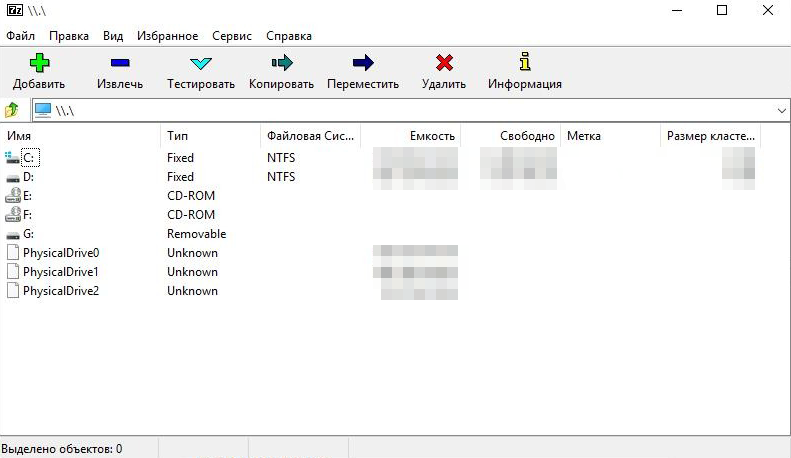
Task: Select the D: drive icon
Action: point(13,178)
